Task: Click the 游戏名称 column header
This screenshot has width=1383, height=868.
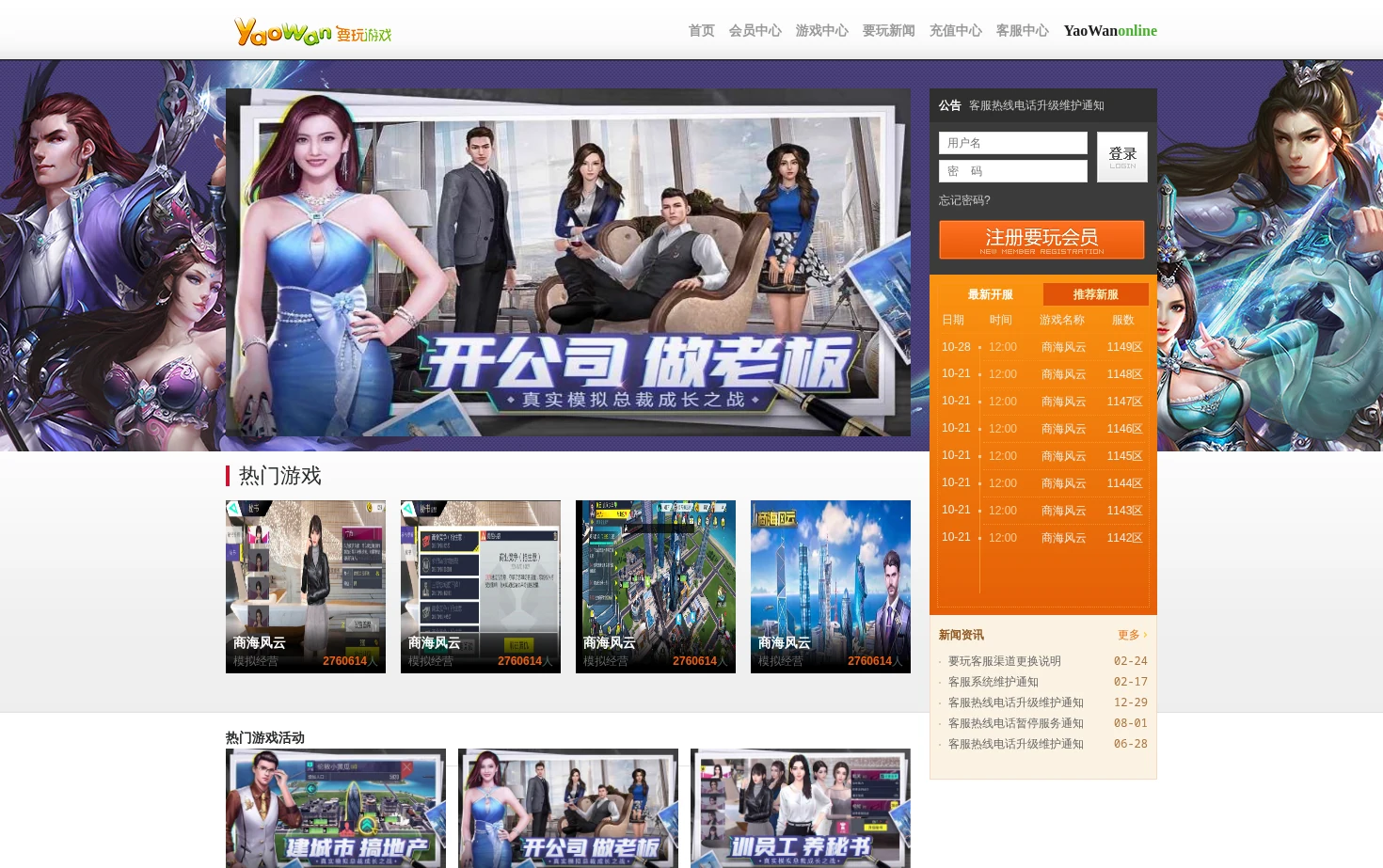Action: click(1061, 320)
